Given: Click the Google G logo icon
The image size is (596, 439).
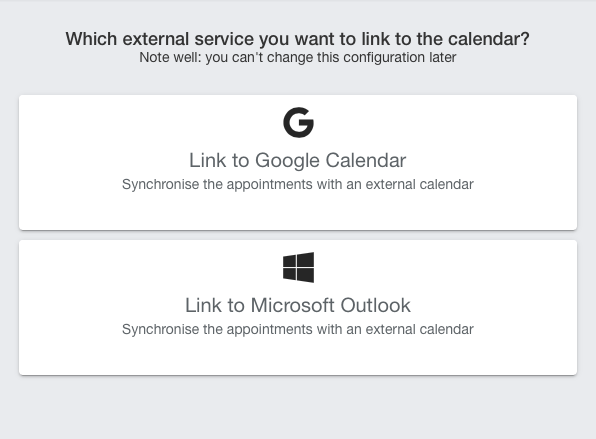Looking at the screenshot, I should click(298, 122).
